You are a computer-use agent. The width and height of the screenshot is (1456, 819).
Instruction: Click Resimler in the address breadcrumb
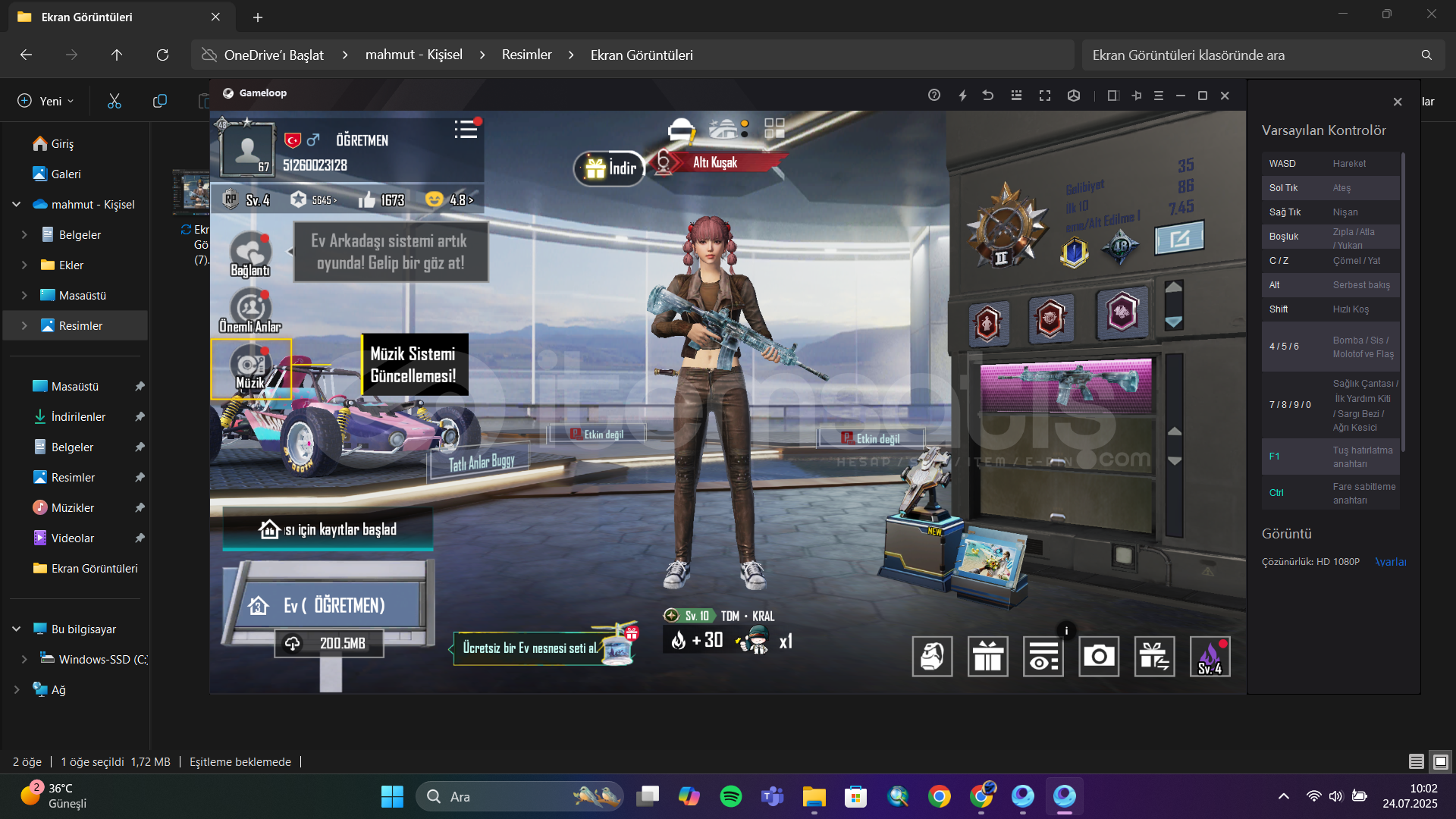click(x=526, y=55)
